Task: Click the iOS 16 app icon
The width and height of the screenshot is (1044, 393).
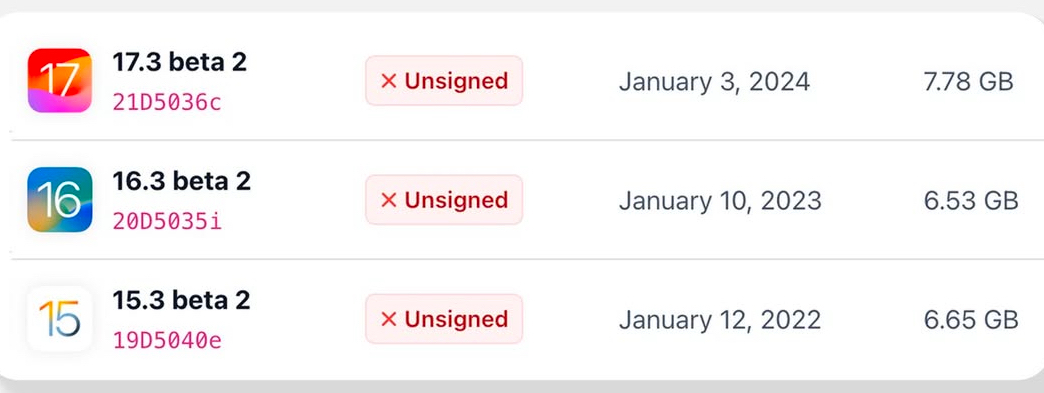Action: (x=59, y=200)
